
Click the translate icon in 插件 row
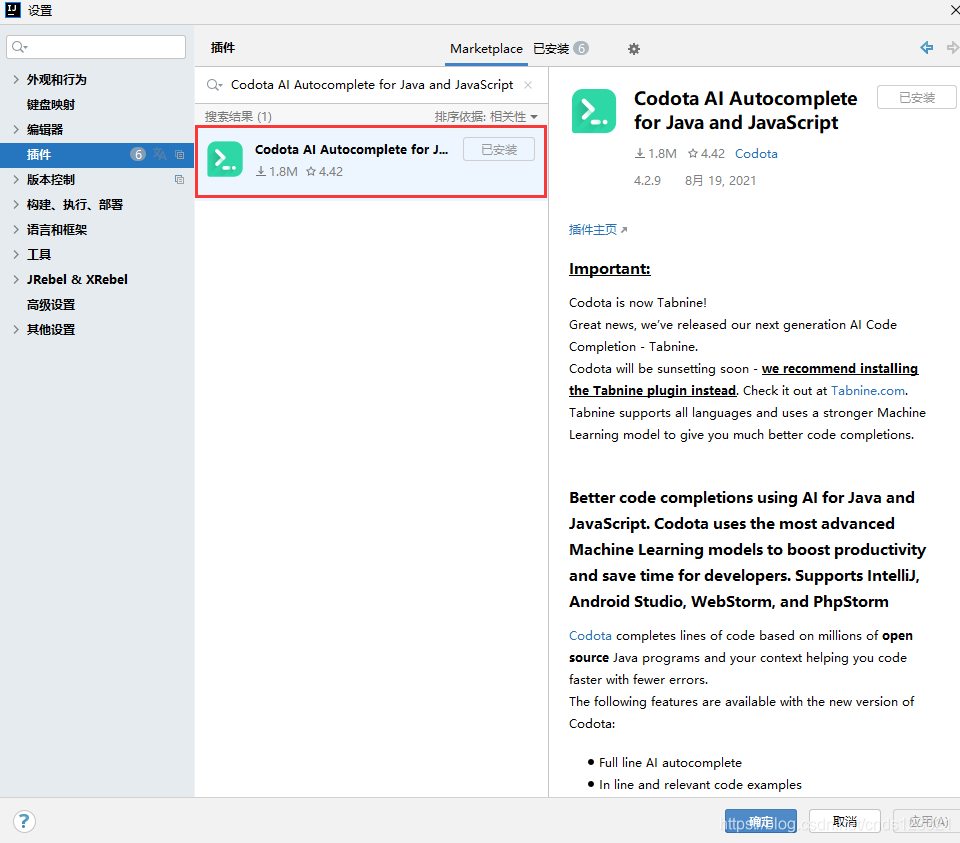point(160,154)
